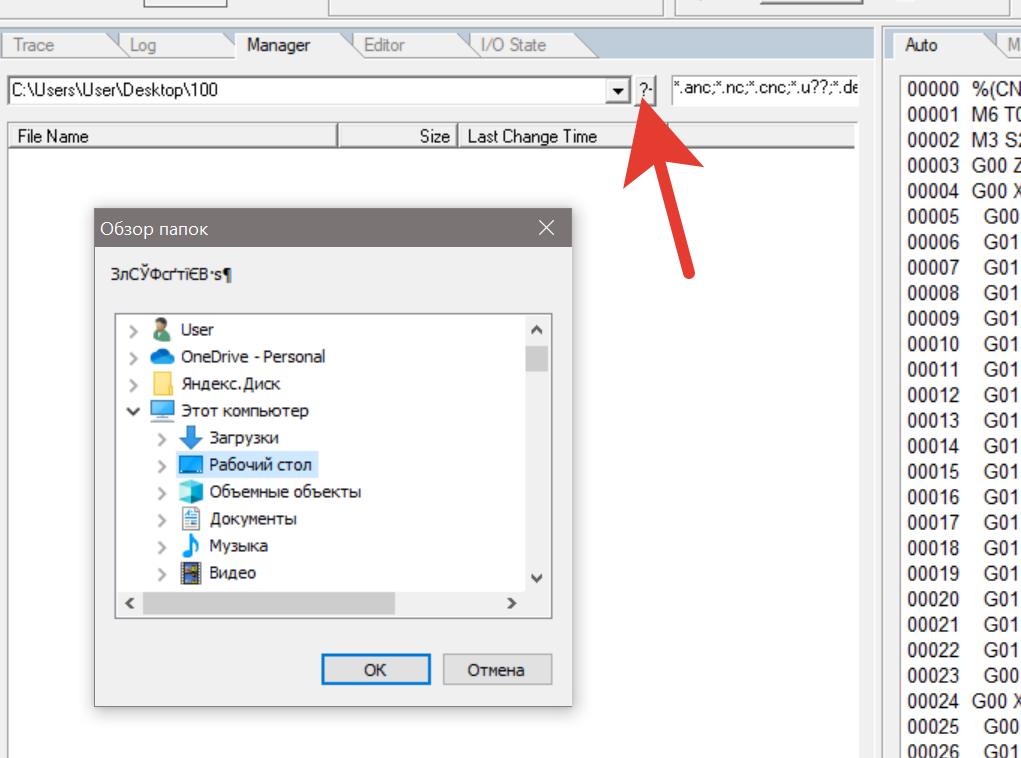The width and height of the screenshot is (1021, 758).
Task: Click the Объемные объекты cube icon
Action: (x=190, y=492)
